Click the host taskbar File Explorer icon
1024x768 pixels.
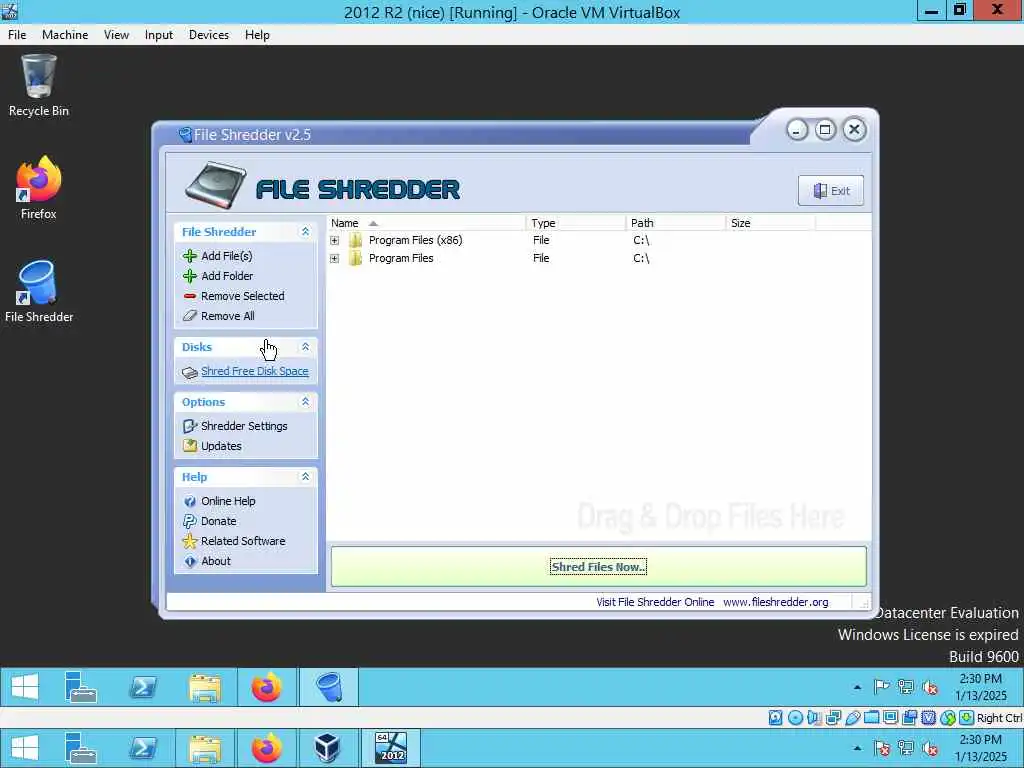click(205, 748)
